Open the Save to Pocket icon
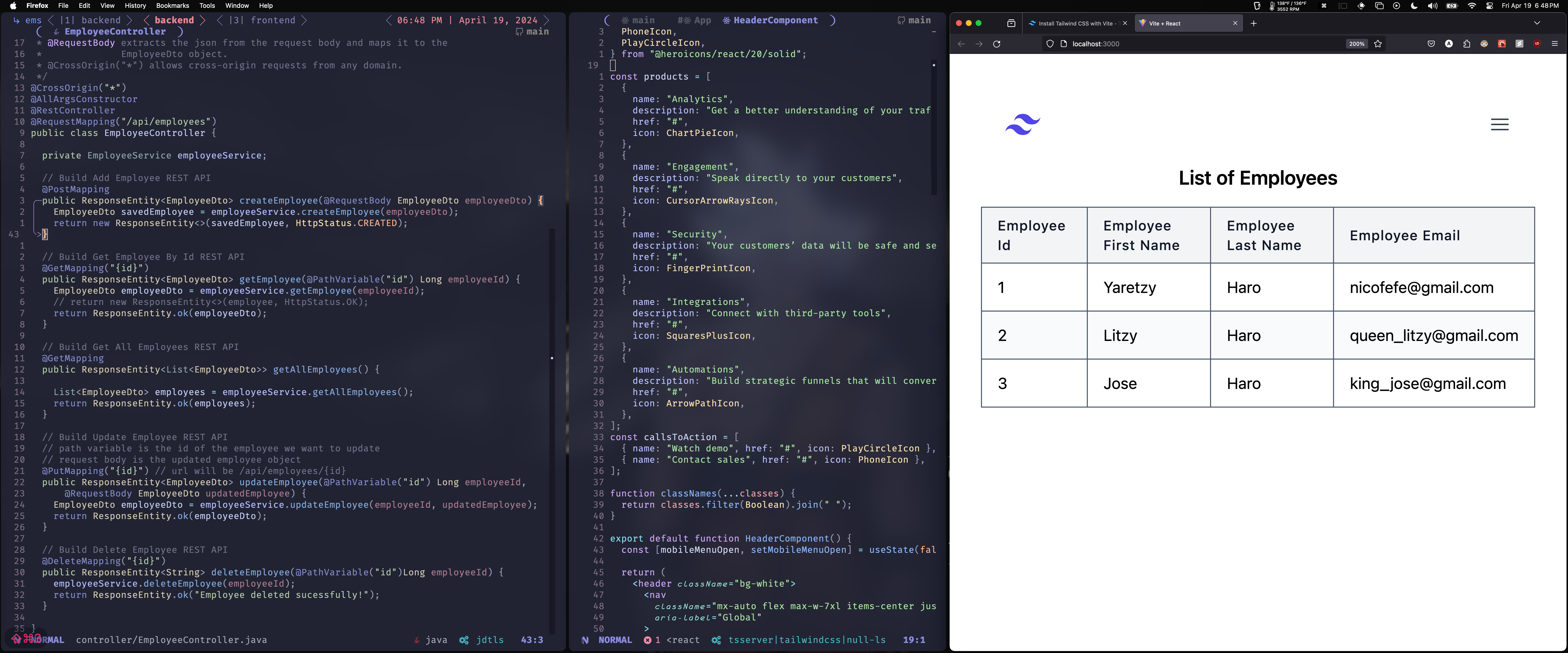The width and height of the screenshot is (1568, 653). coord(1431,44)
